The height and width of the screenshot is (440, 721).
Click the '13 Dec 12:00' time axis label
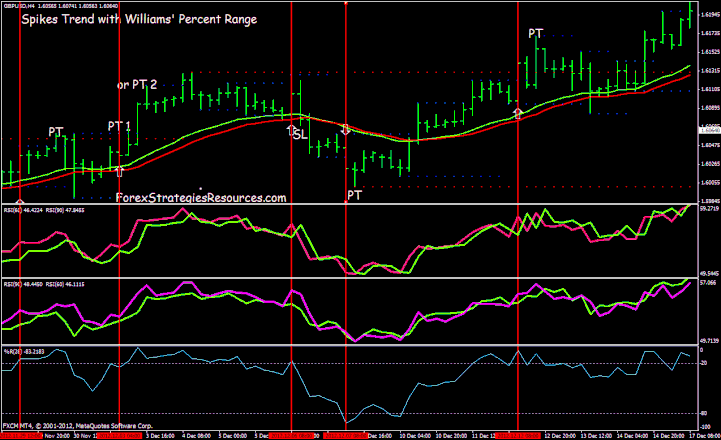click(x=595, y=435)
